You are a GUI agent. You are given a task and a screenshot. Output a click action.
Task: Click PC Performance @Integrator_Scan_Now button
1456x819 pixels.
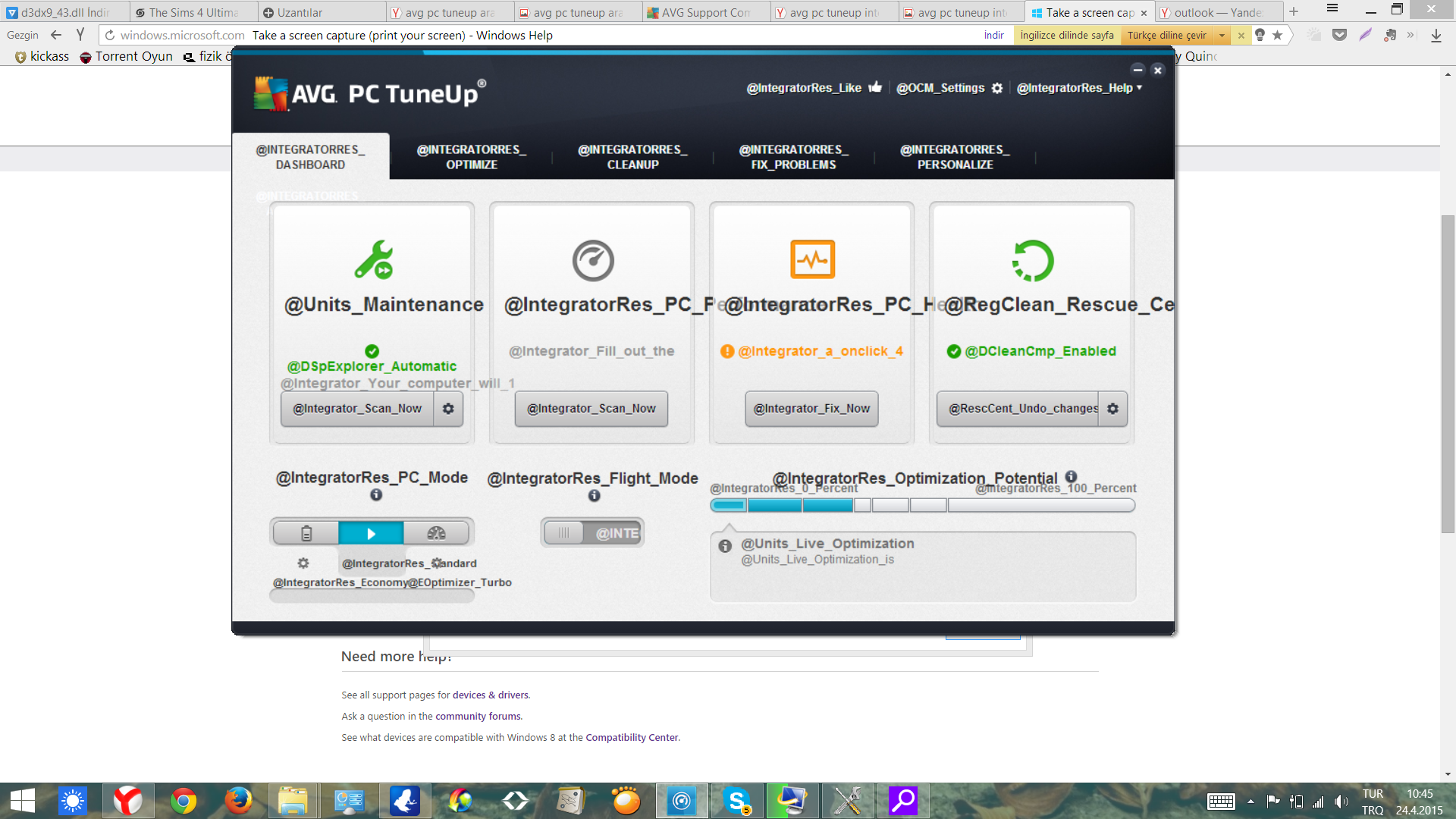[591, 409]
